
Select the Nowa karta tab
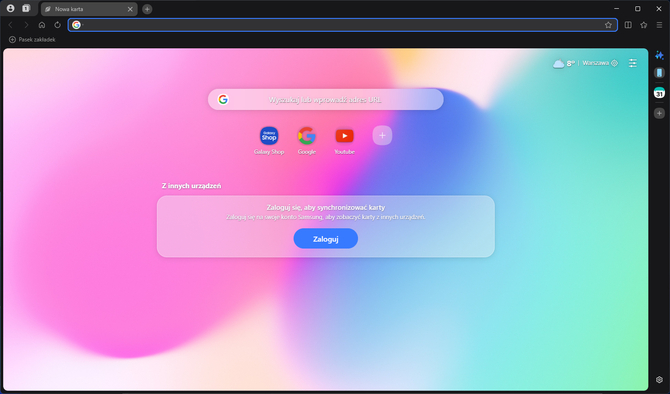pyautogui.click(x=89, y=9)
